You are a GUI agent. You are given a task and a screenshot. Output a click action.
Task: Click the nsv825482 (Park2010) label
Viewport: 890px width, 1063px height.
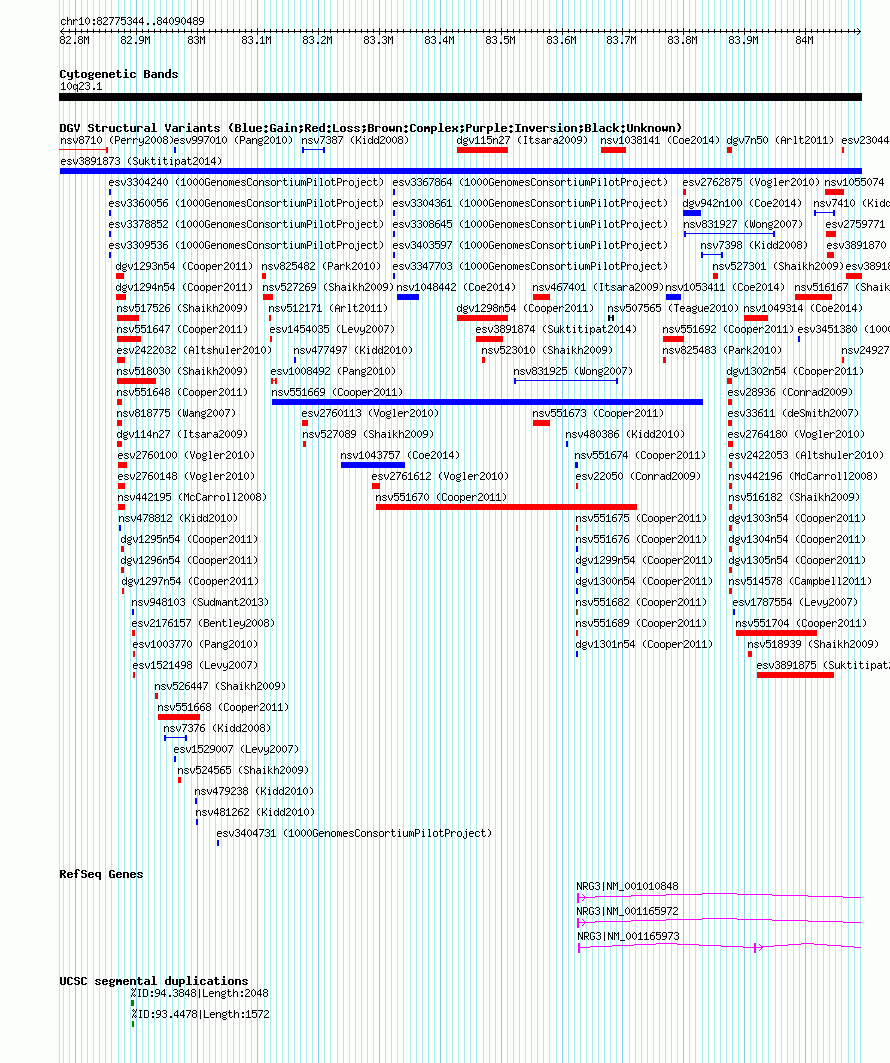(321, 266)
